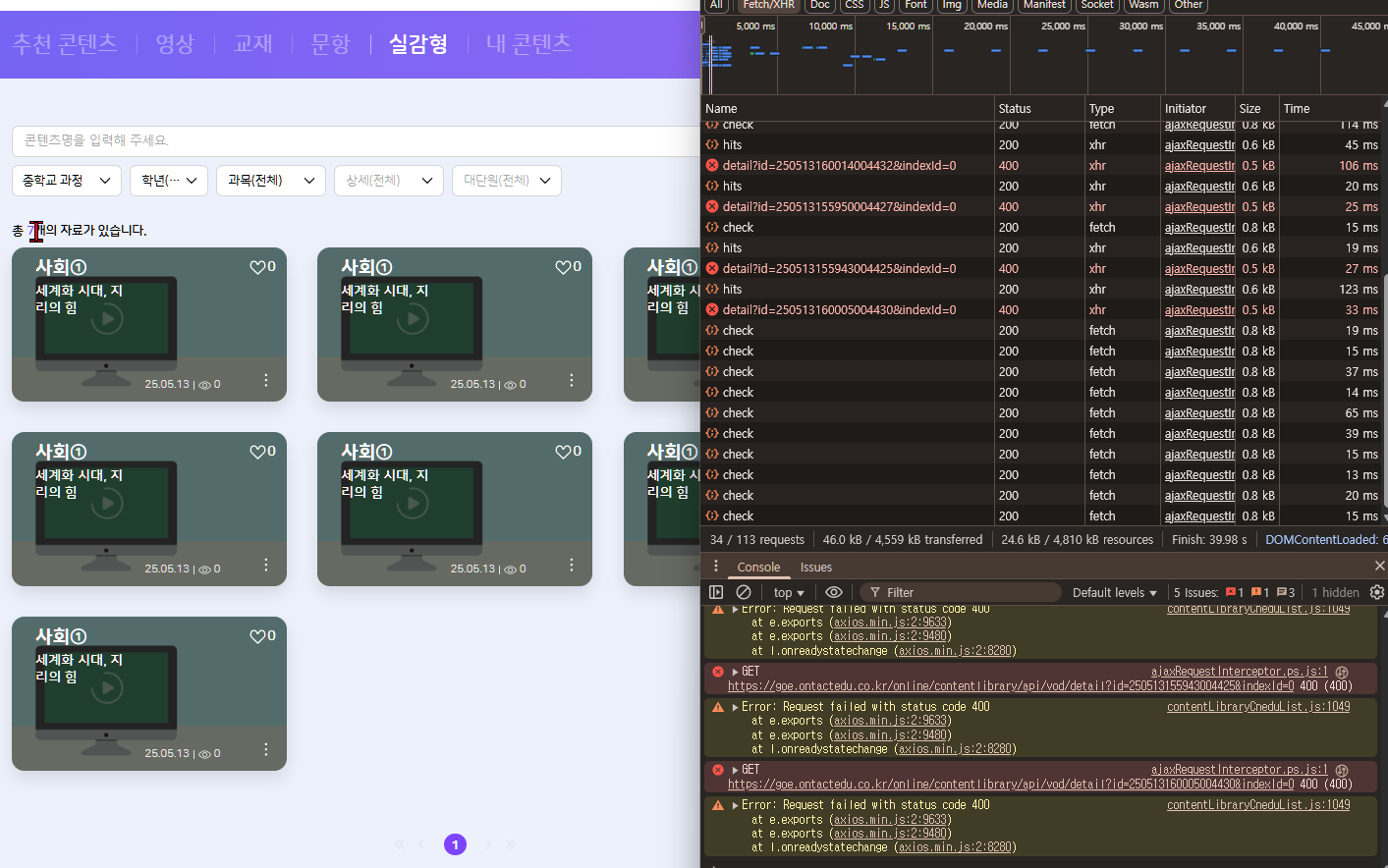This screenshot has width=1388, height=868.
Task: Open more options on first 사회① card
Action: tap(266, 381)
